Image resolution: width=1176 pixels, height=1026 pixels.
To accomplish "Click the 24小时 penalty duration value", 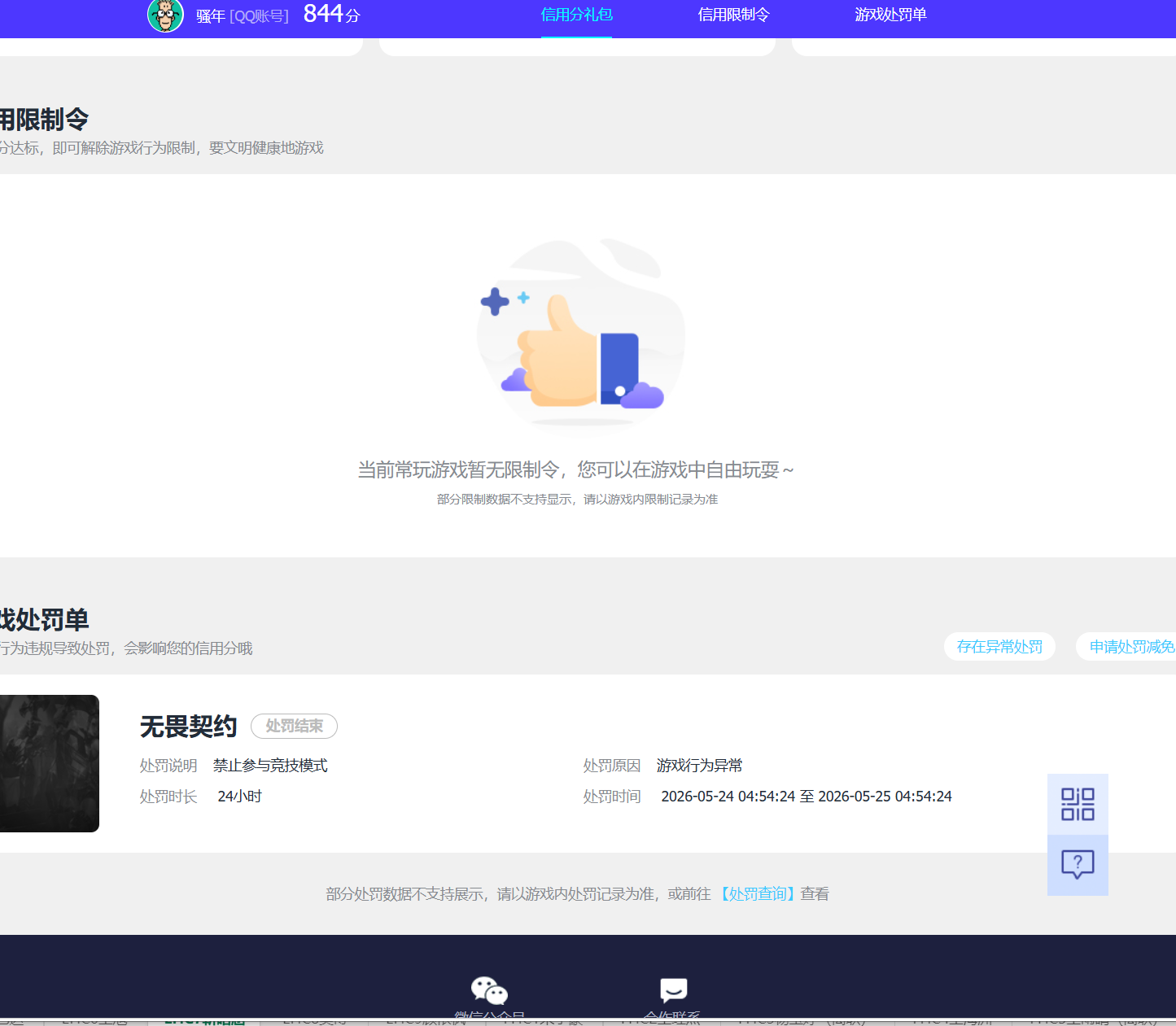I will point(240,797).
